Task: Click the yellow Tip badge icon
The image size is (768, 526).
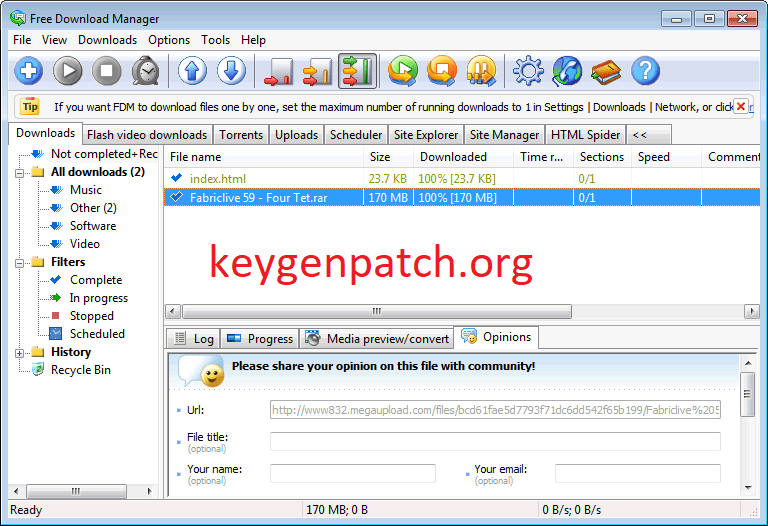Action: [30, 106]
